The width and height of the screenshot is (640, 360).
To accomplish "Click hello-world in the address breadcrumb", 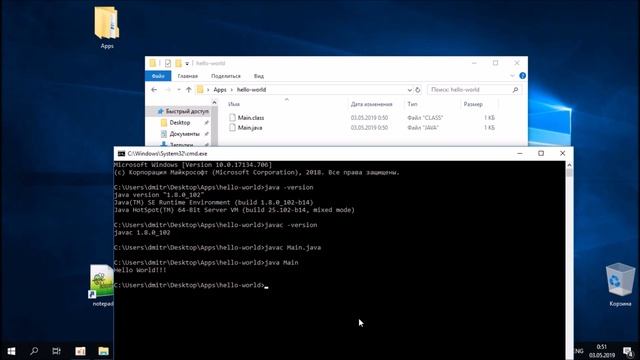I will click(x=251, y=90).
